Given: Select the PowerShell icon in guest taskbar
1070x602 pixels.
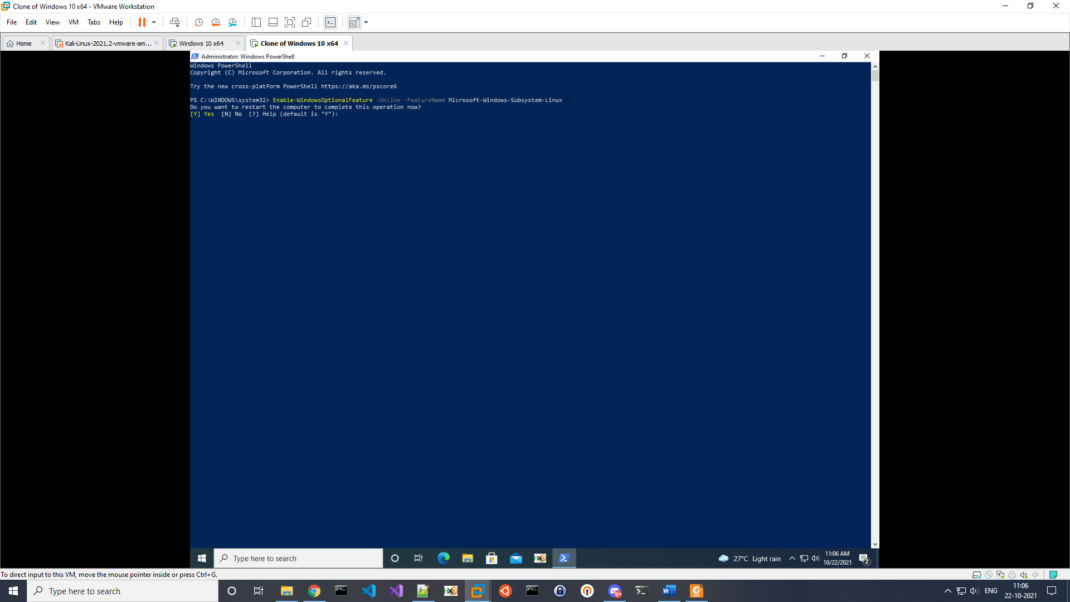Looking at the screenshot, I should tap(564, 558).
